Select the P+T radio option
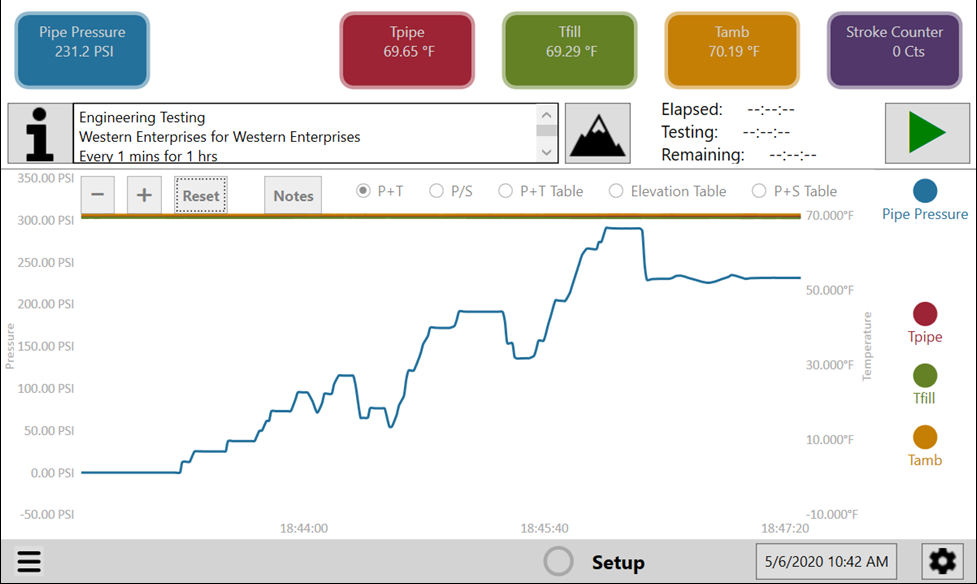This screenshot has height=584, width=977. click(x=364, y=191)
